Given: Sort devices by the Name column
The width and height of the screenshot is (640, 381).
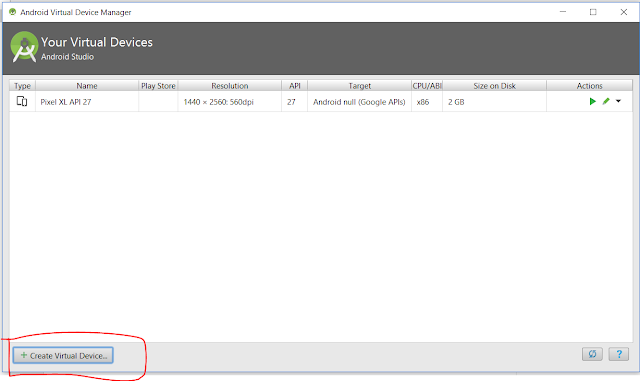Looking at the screenshot, I should 87,86.
